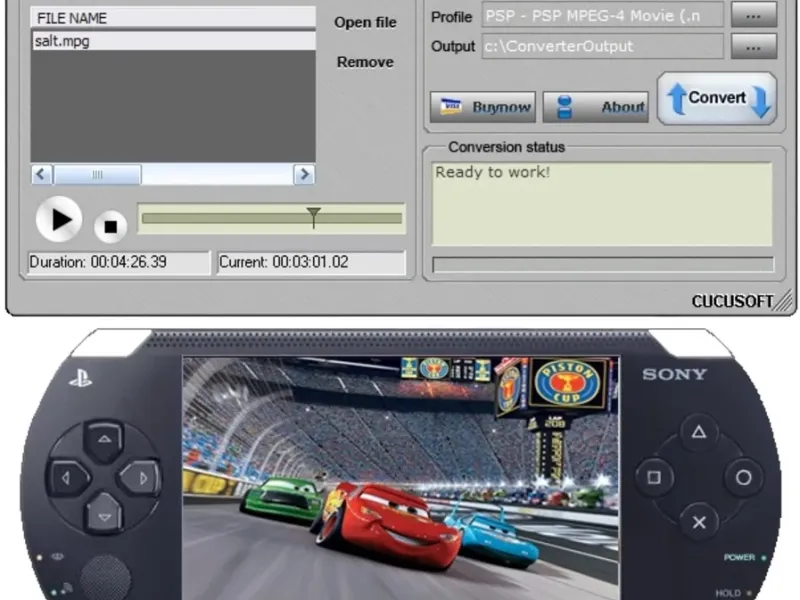
Task: Click the CUCUSOFT logo text
Action: (732, 302)
